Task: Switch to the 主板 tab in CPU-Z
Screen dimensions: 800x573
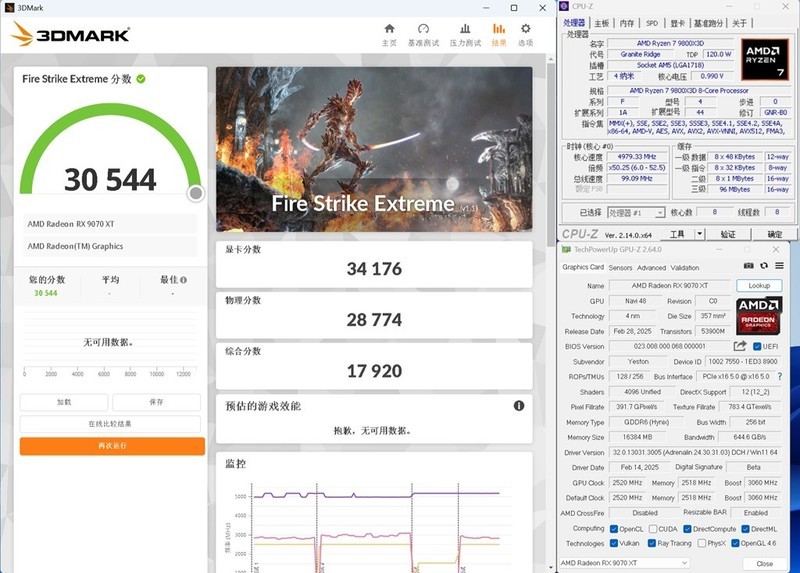Action: [602, 23]
